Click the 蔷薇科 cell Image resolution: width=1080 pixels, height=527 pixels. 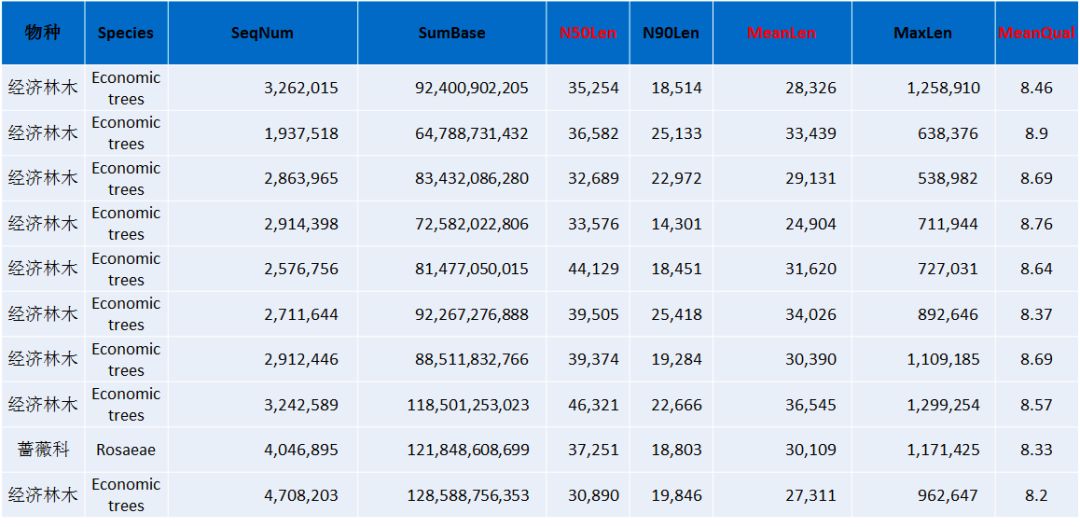[42, 450]
